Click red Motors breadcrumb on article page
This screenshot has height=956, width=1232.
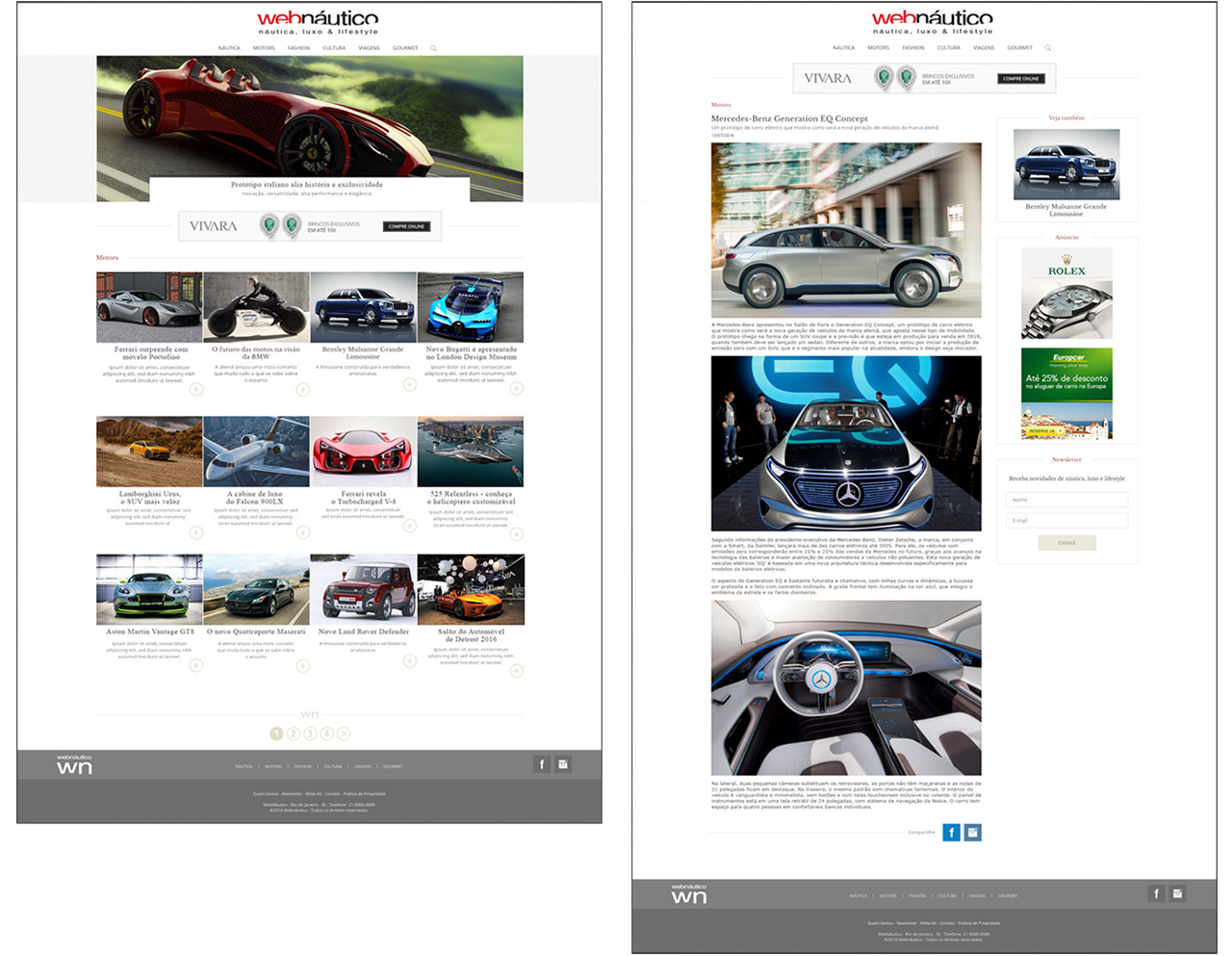click(721, 105)
